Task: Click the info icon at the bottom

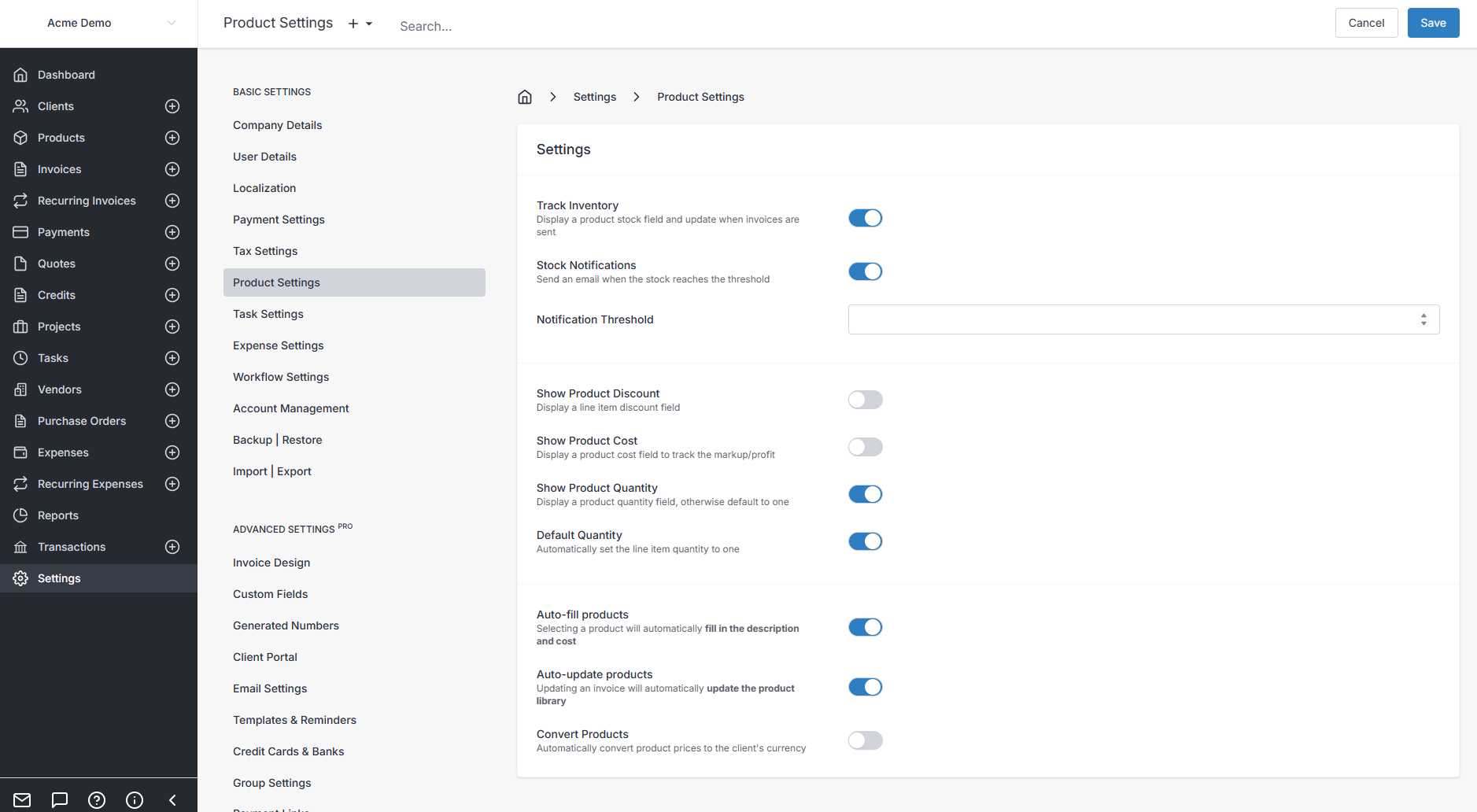Action: coord(134,799)
